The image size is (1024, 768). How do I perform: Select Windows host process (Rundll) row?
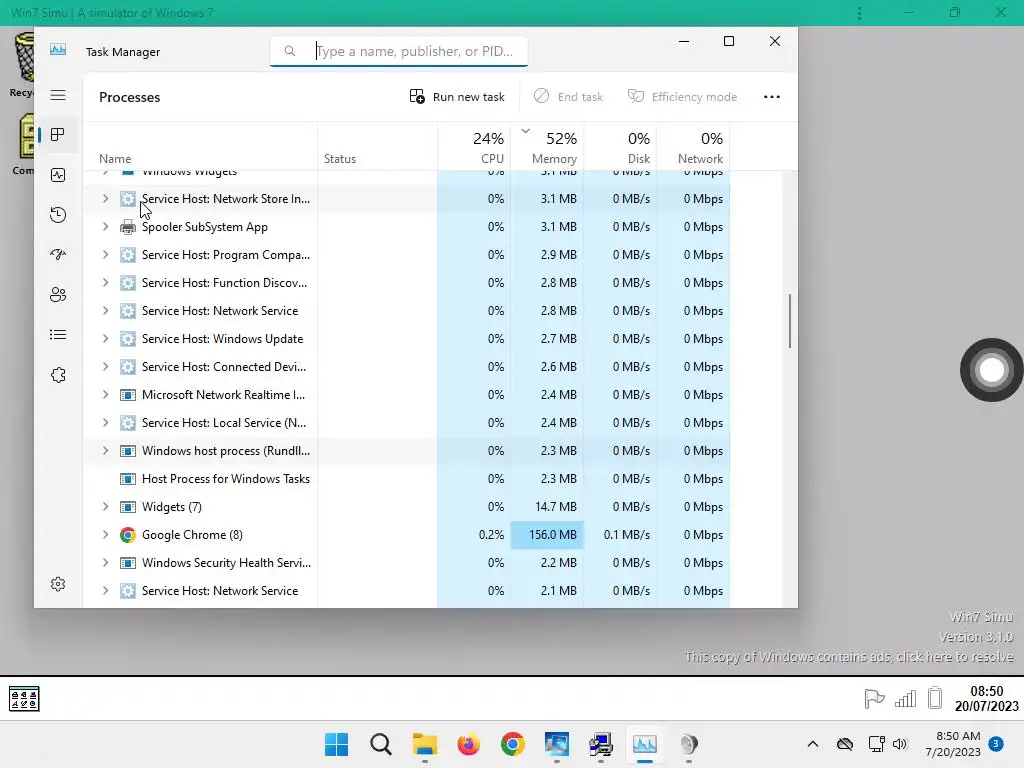(406, 451)
